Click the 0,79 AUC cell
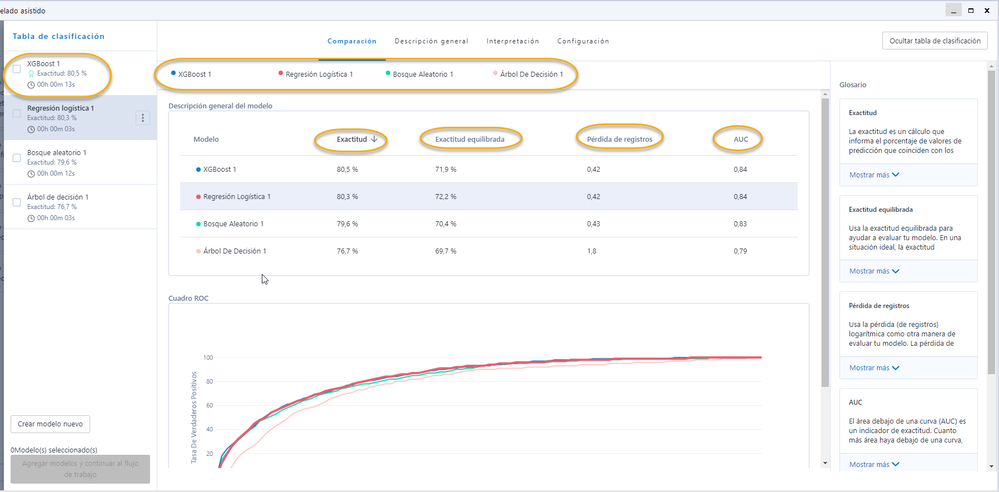 (740, 251)
